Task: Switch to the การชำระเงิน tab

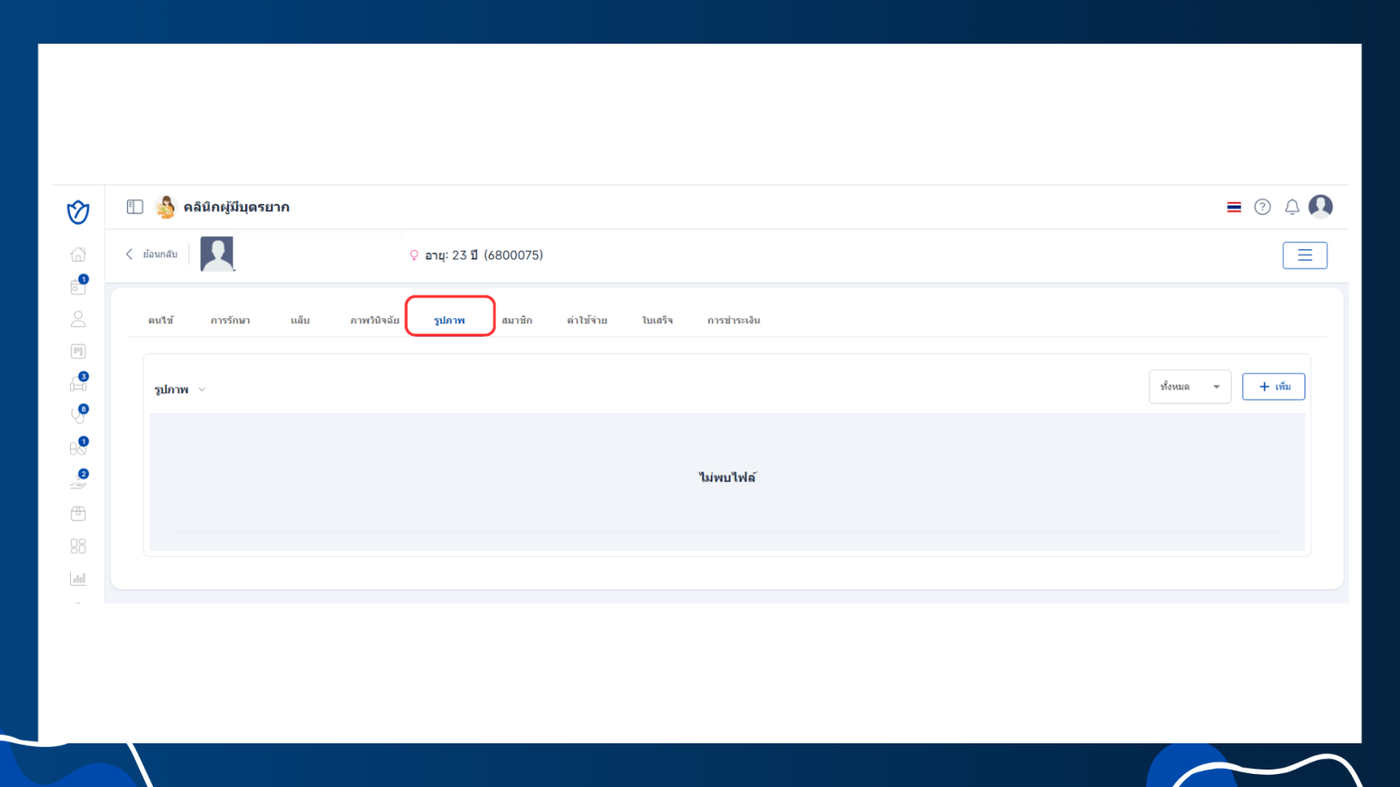Action: (x=734, y=321)
